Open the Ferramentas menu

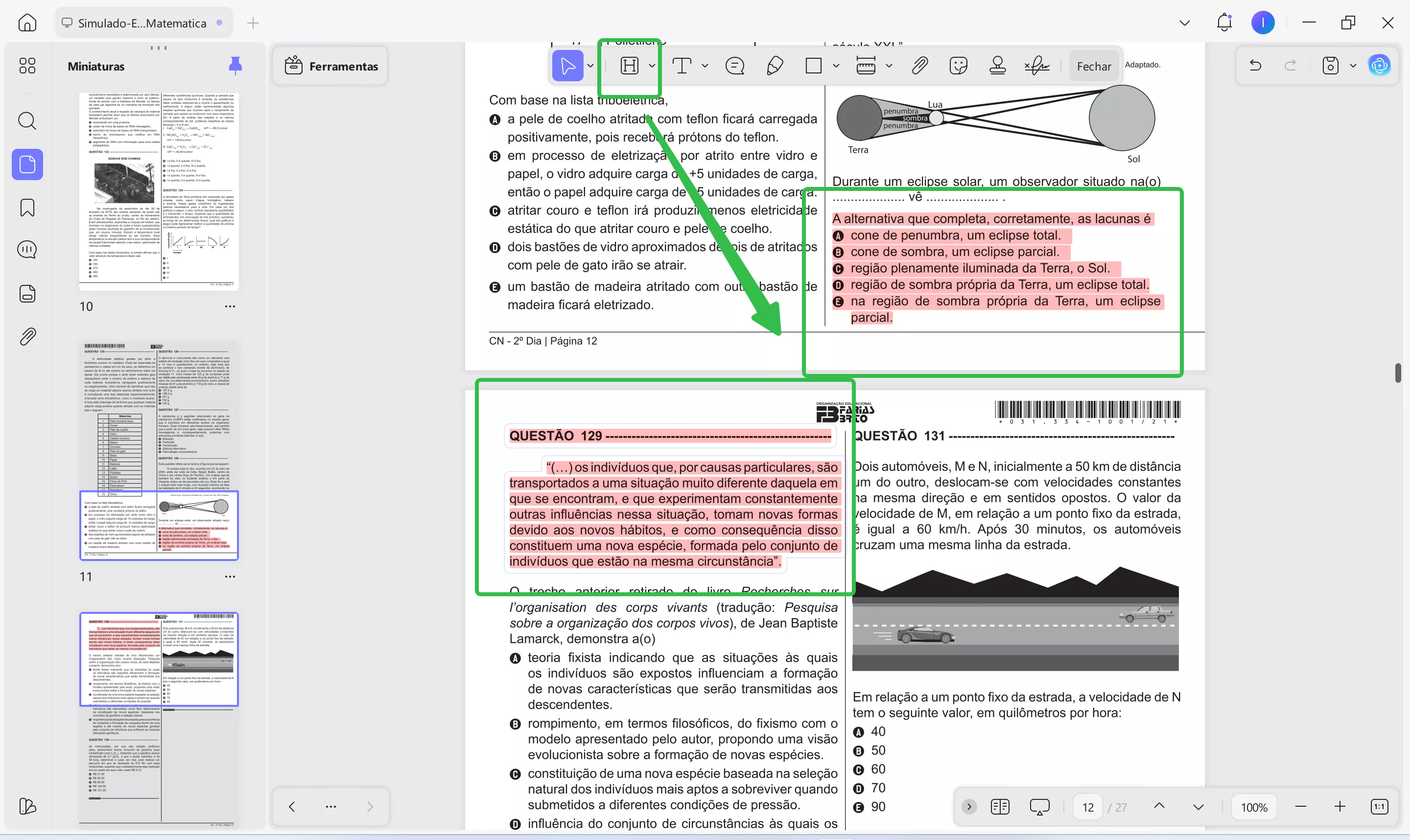330,66
